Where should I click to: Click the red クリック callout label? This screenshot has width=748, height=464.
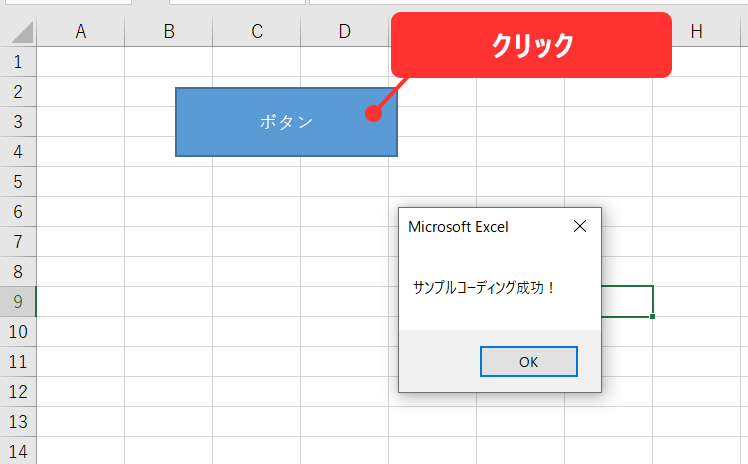[531, 45]
